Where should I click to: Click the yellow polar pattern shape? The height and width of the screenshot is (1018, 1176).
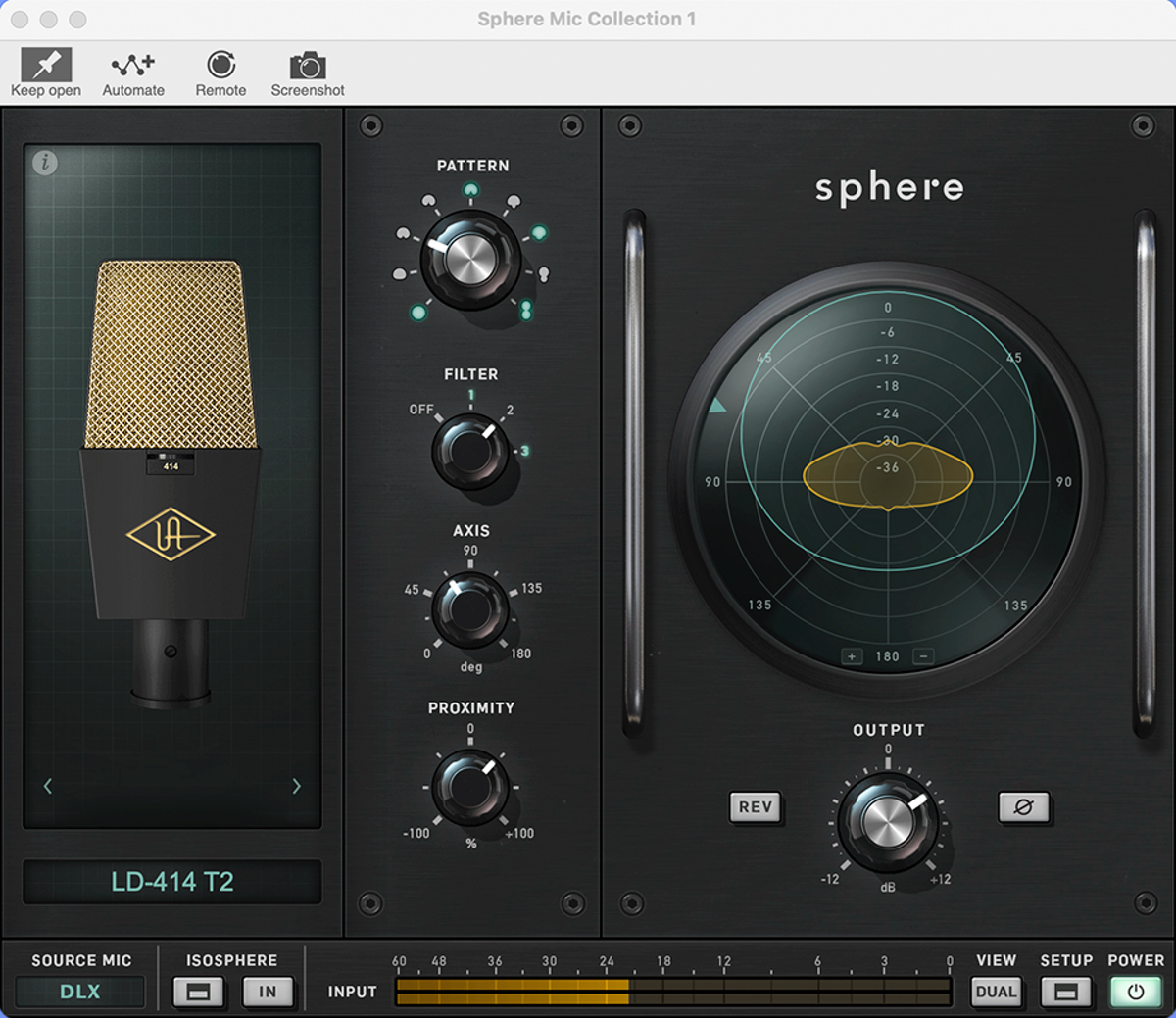coord(888,476)
